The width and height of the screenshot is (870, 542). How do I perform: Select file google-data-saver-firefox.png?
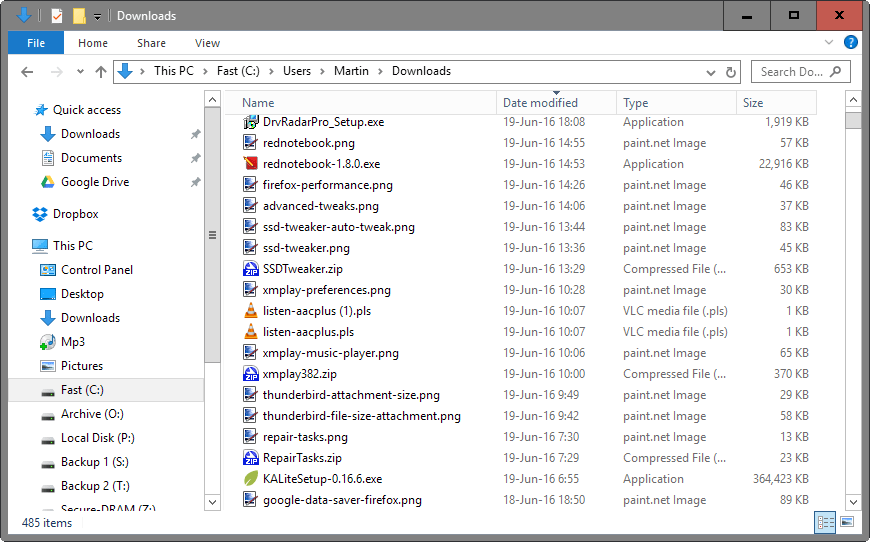[x=342, y=500]
